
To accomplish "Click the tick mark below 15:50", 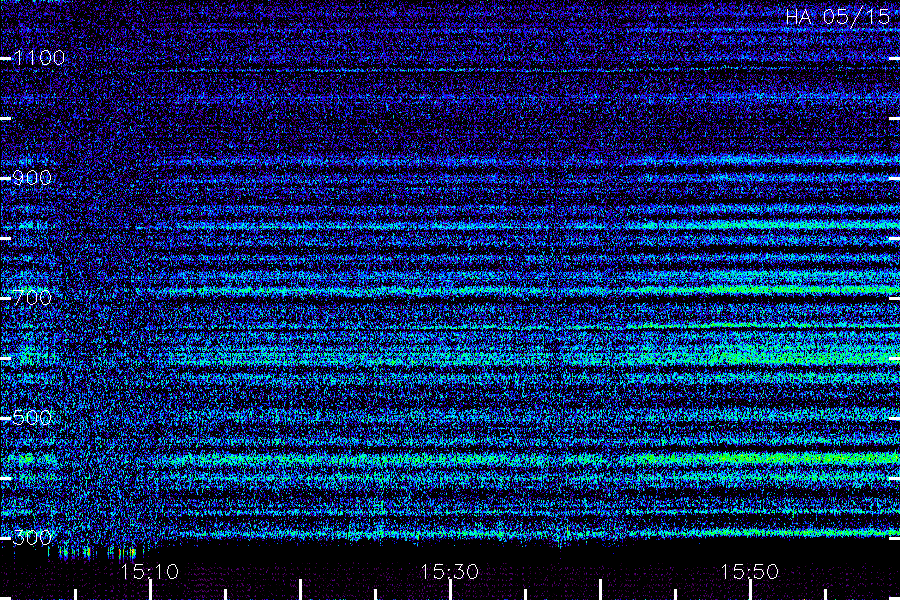I will (750, 590).
